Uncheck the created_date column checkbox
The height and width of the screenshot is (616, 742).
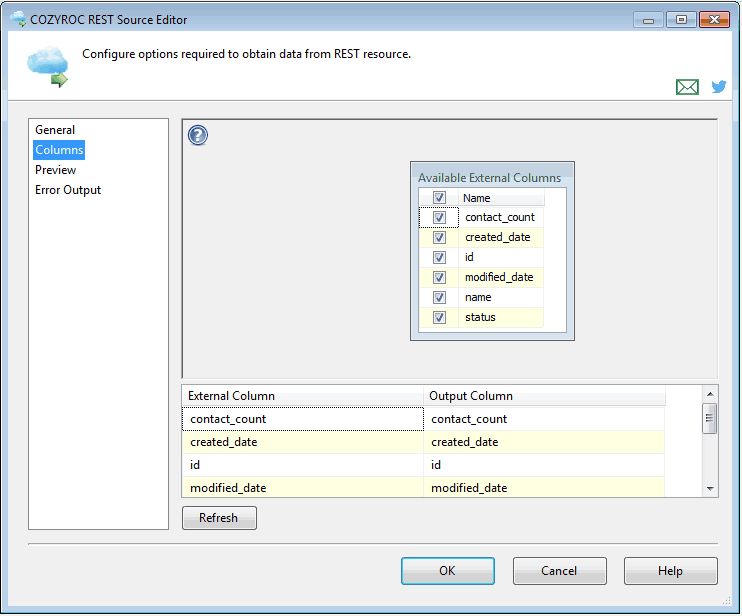439,237
